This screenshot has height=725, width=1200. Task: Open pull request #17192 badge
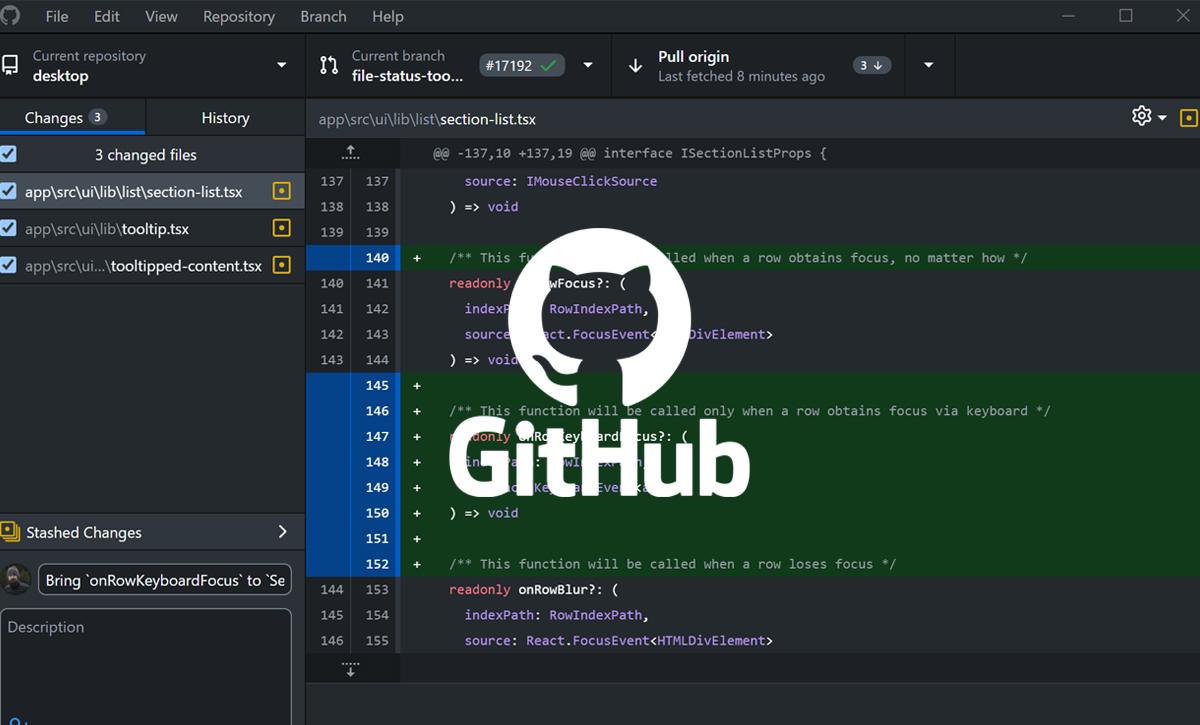click(522, 66)
